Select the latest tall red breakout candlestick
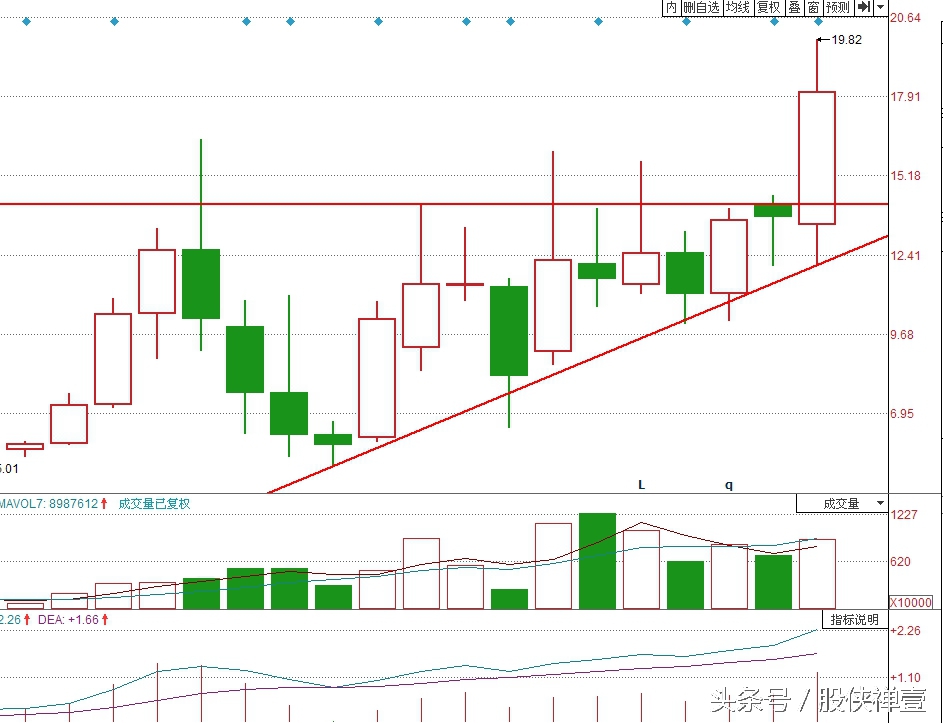Image resolution: width=943 pixels, height=723 pixels. (x=816, y=157)
